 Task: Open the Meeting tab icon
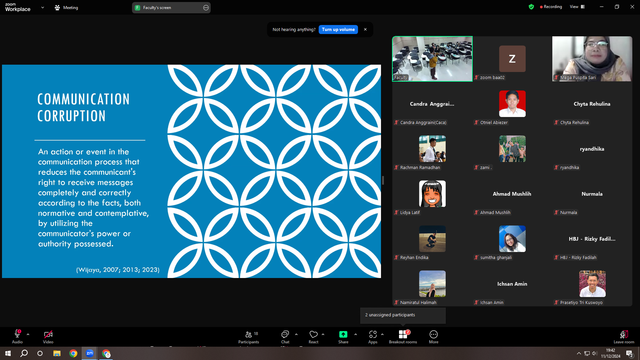tap(57, 7)
